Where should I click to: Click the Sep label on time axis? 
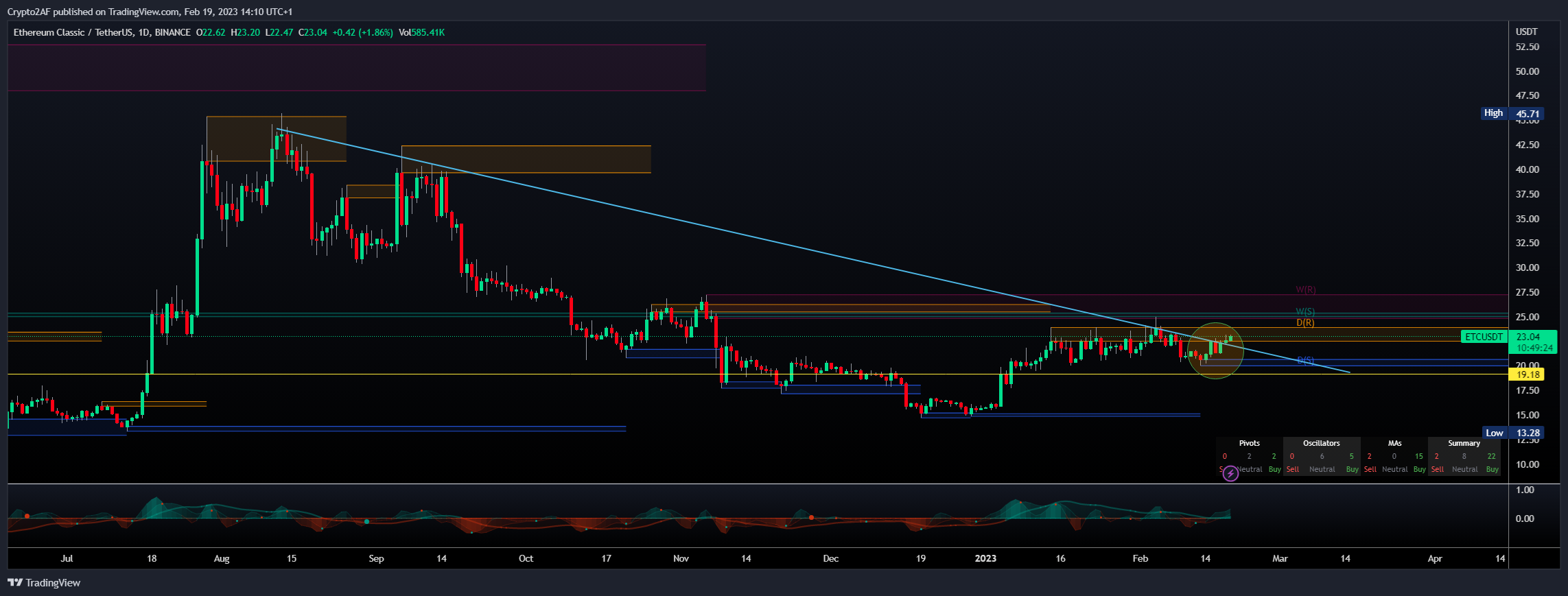point(376,559)
